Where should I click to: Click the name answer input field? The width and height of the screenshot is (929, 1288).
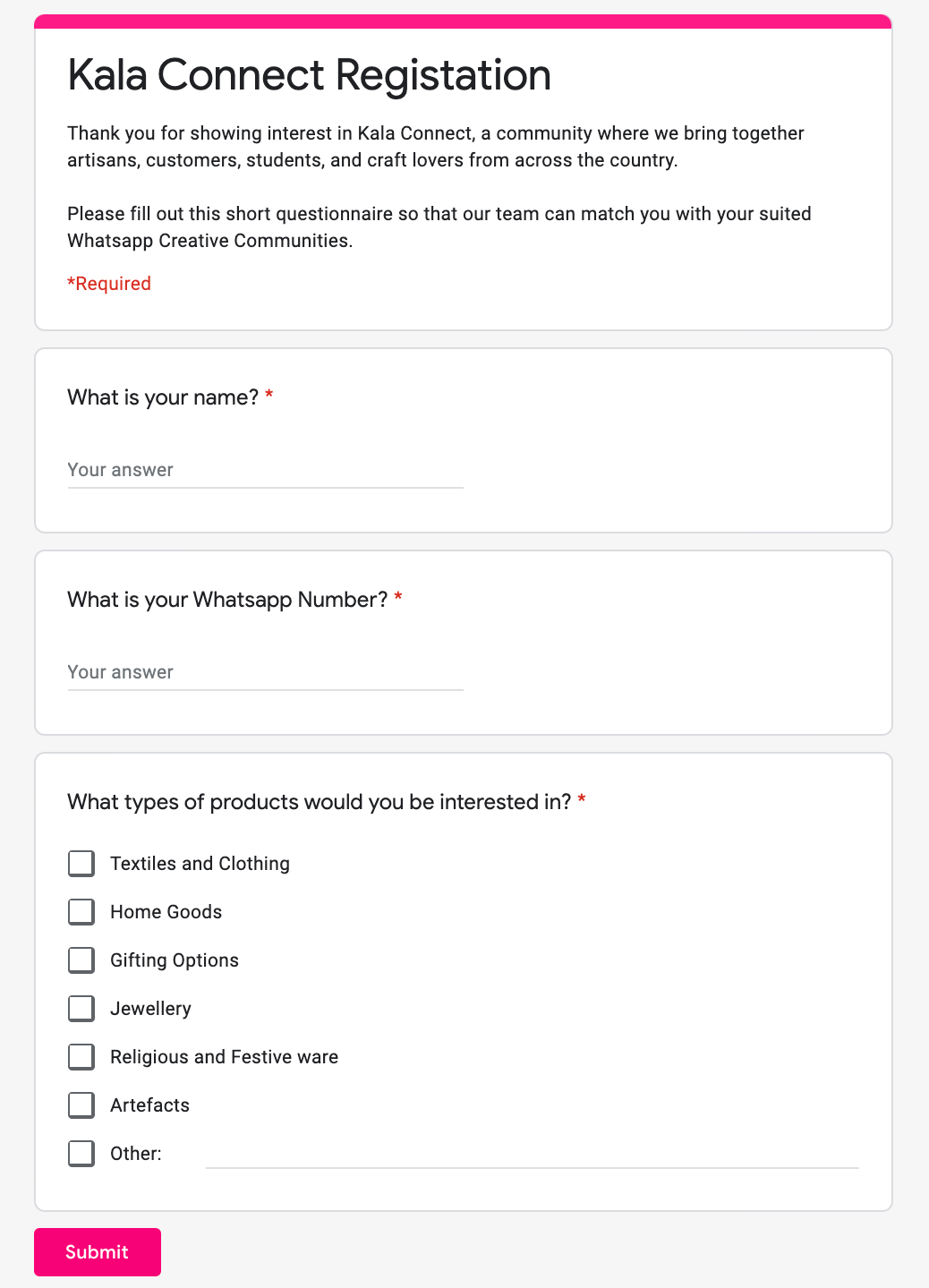point(265,470)
